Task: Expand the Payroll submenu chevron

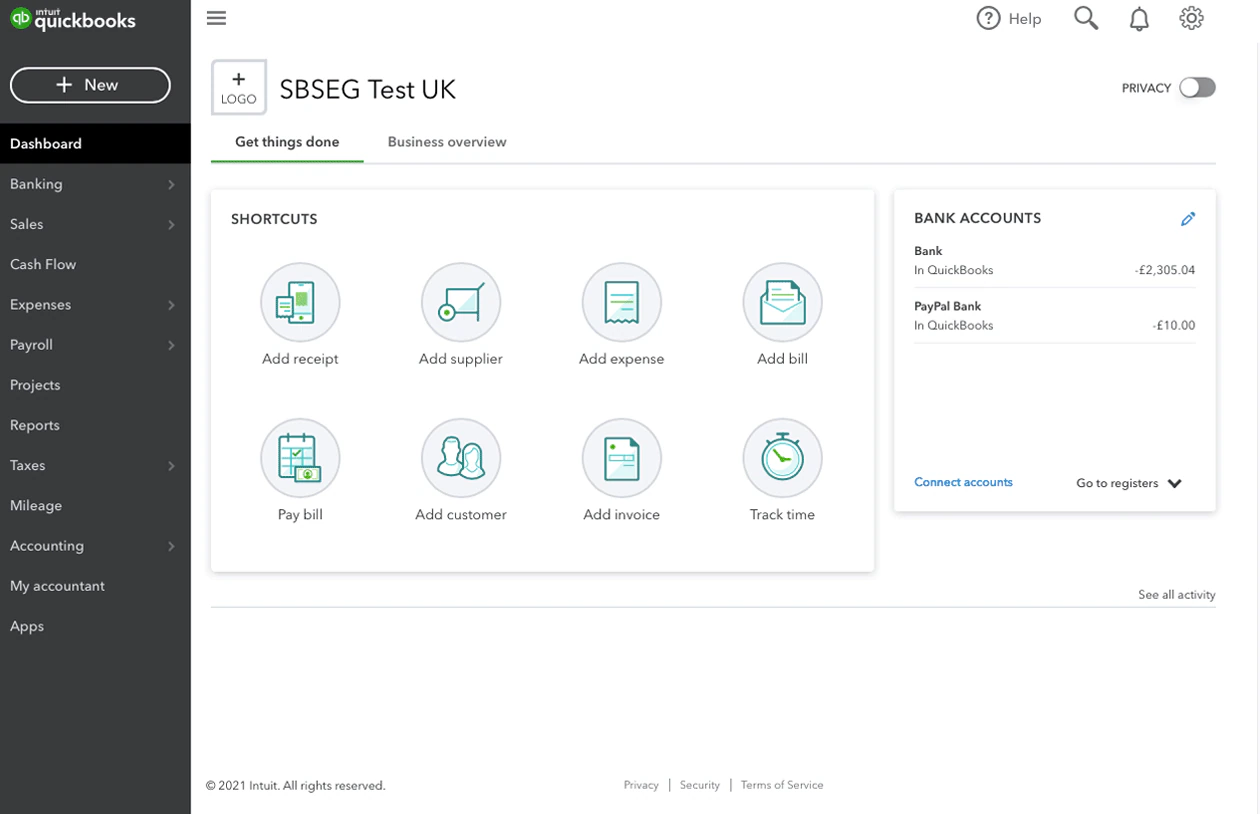Action: (x=171, y=345)
